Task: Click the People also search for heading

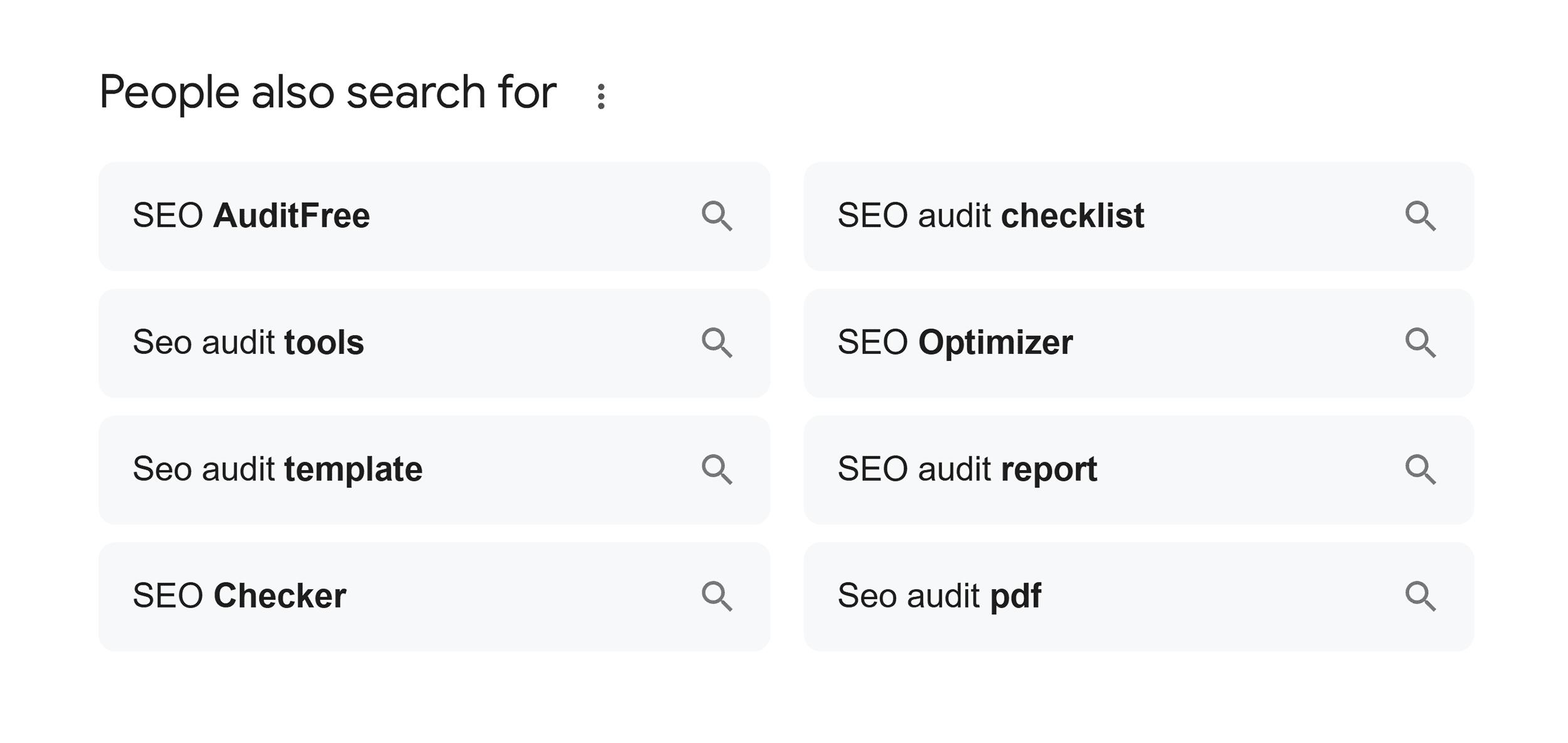Action: click(327, 93)
